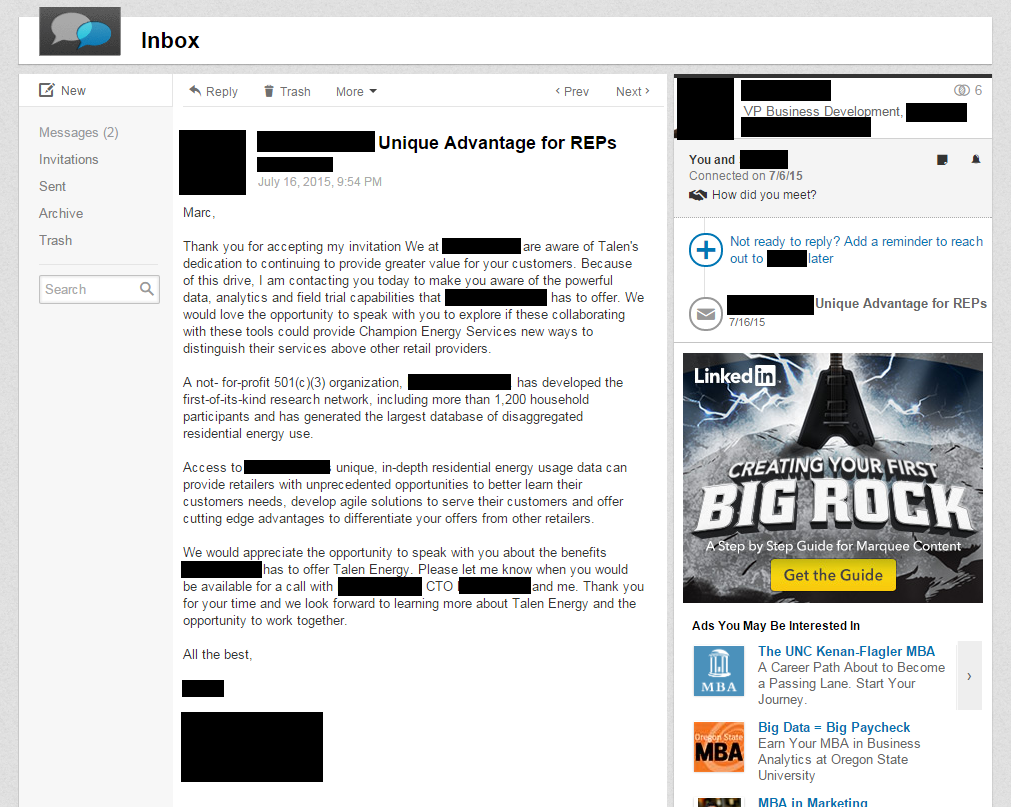Open MBA in Marketing ad link

click(x=812, y=802)
